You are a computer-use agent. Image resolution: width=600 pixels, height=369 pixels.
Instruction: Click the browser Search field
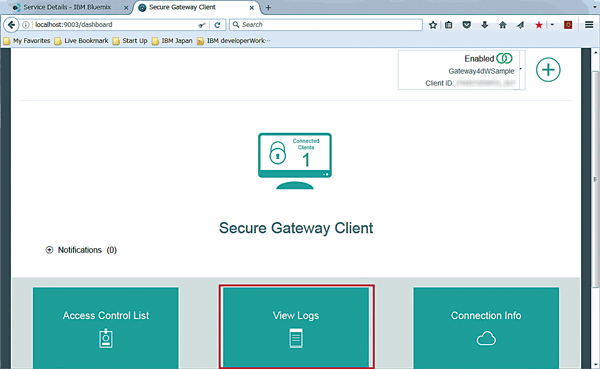pyautogui.click(x=326, y=25)
